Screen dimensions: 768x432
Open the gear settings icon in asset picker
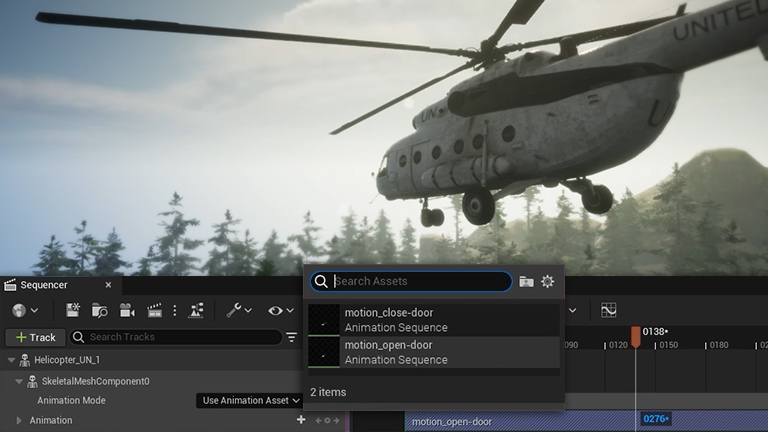click(548, 281)
